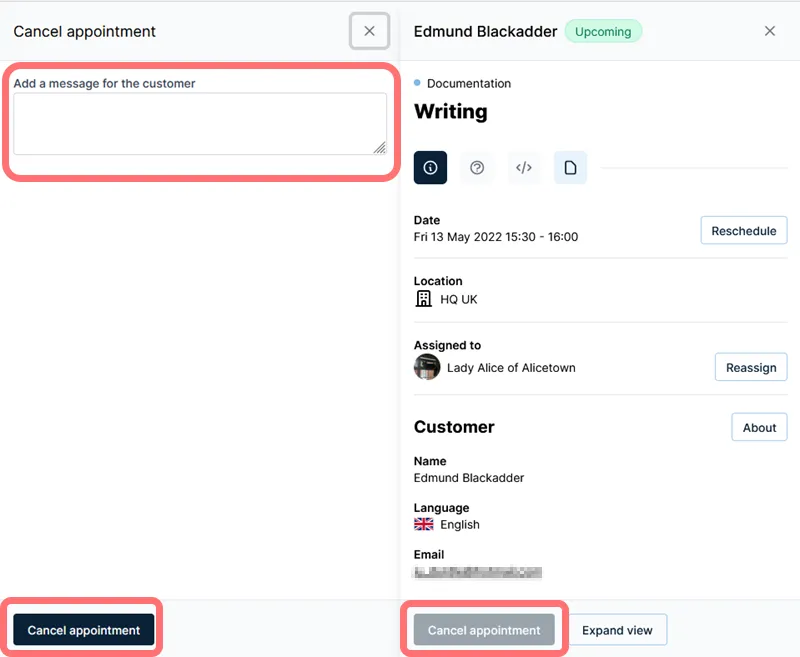The height and width of the screenshot is (657, 800).
Task: Click the Edmund Blackadder panel title
Action: click(485, 32)
